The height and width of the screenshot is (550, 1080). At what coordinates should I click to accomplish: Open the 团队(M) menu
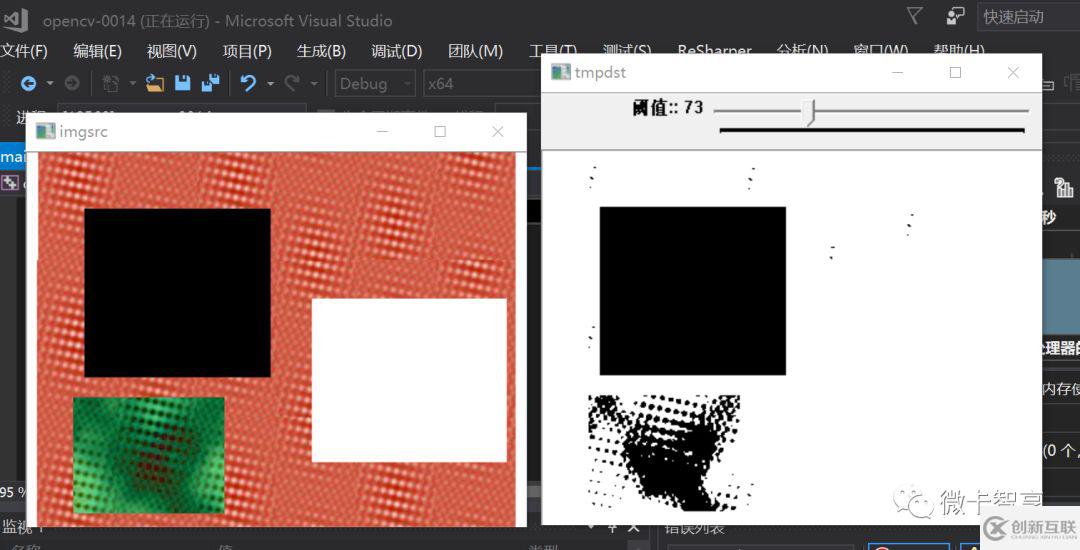pos(475,52)
